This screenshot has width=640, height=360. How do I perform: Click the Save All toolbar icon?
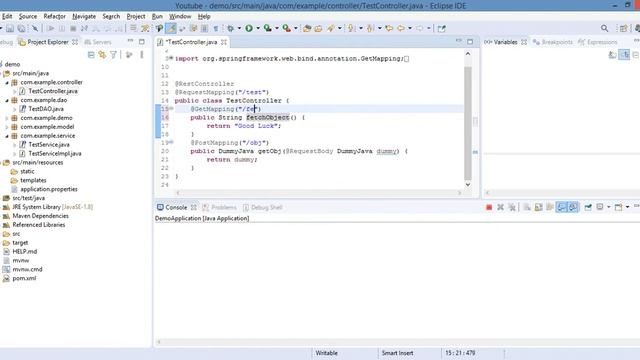[21, 29]
